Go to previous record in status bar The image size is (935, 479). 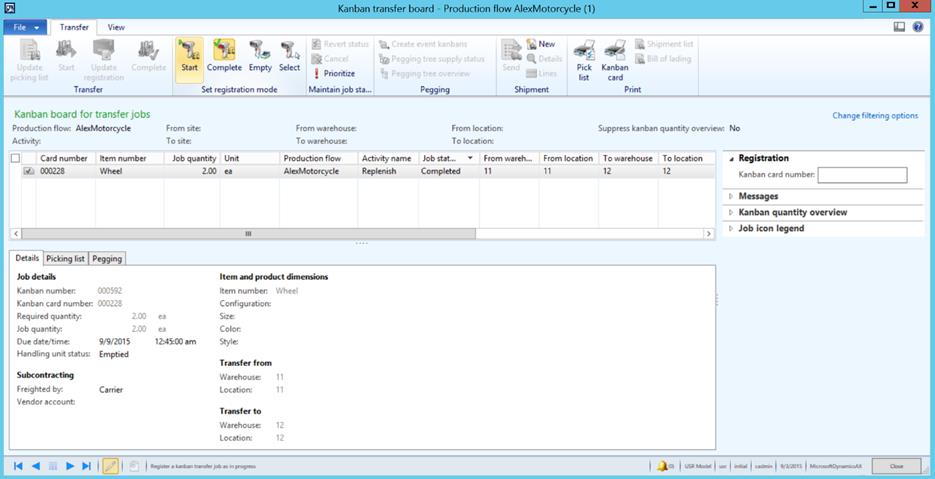click(x=36, y=466)
